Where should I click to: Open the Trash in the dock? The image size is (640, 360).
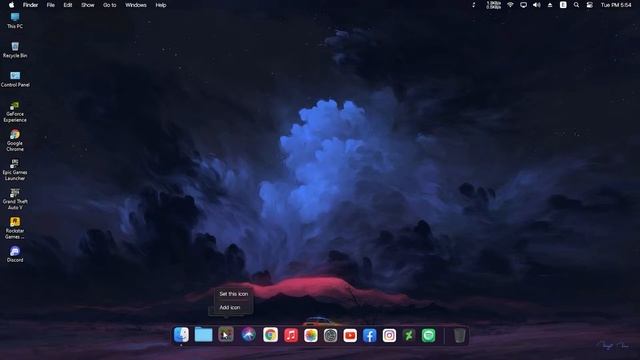point(459,336)
